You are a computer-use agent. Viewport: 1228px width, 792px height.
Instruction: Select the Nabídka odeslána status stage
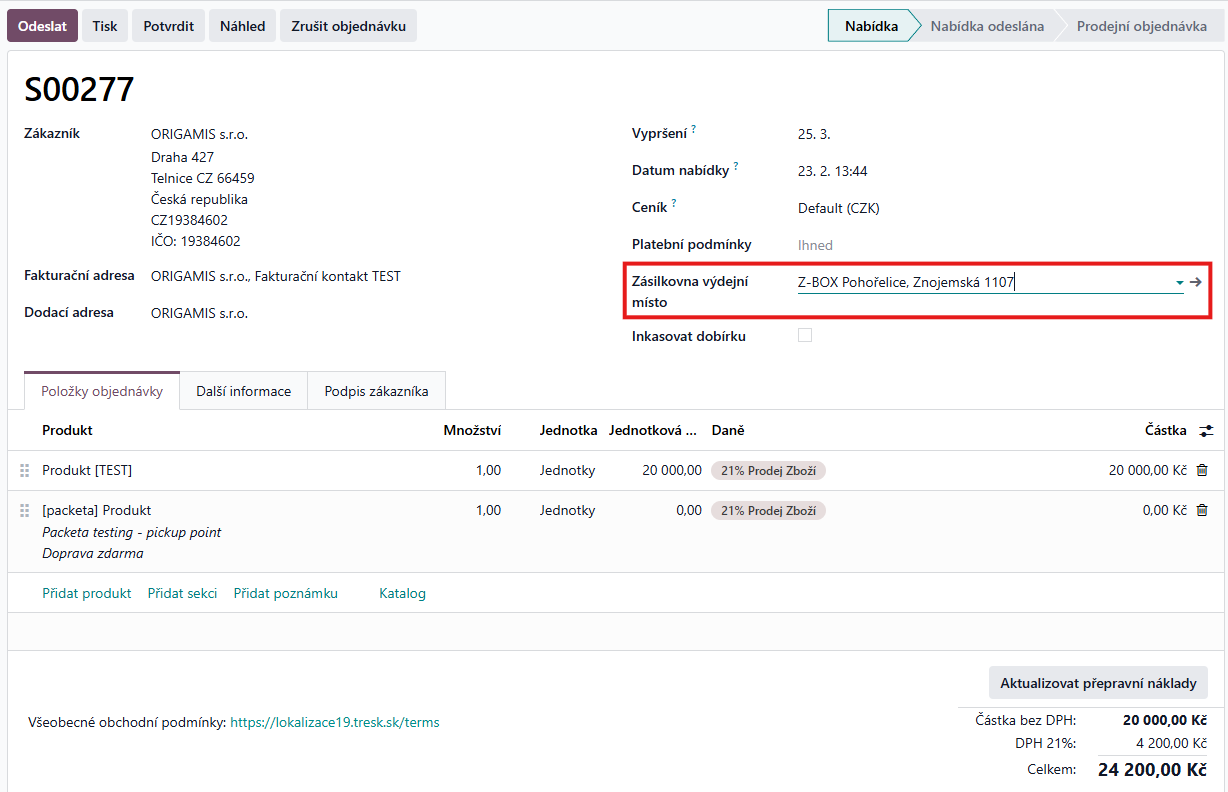point(986,26)
